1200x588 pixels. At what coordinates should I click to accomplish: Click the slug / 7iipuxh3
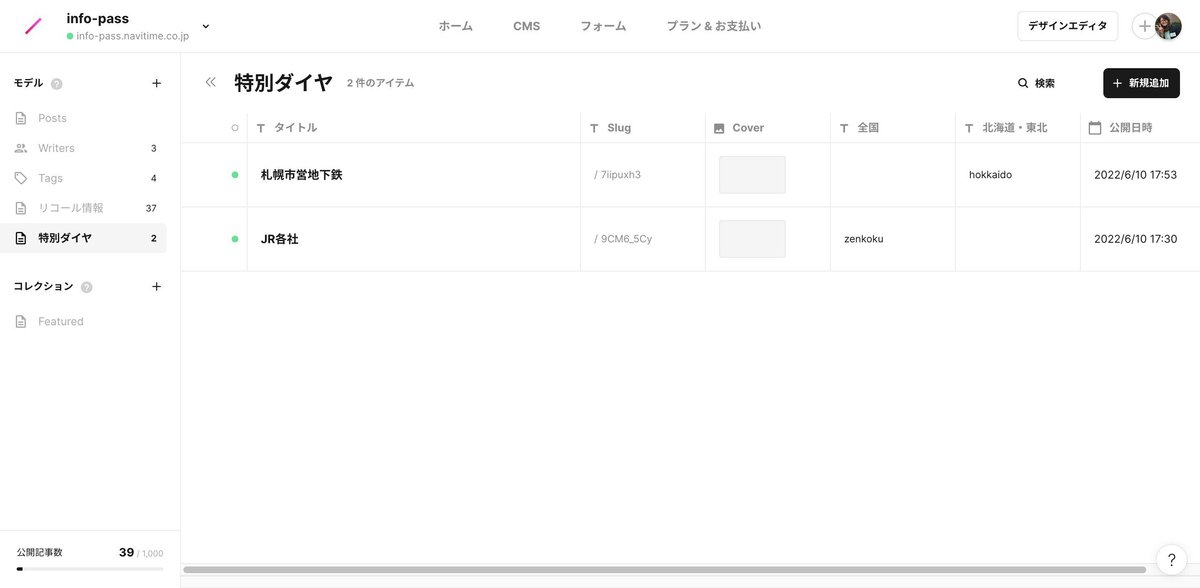pos(617,175)
